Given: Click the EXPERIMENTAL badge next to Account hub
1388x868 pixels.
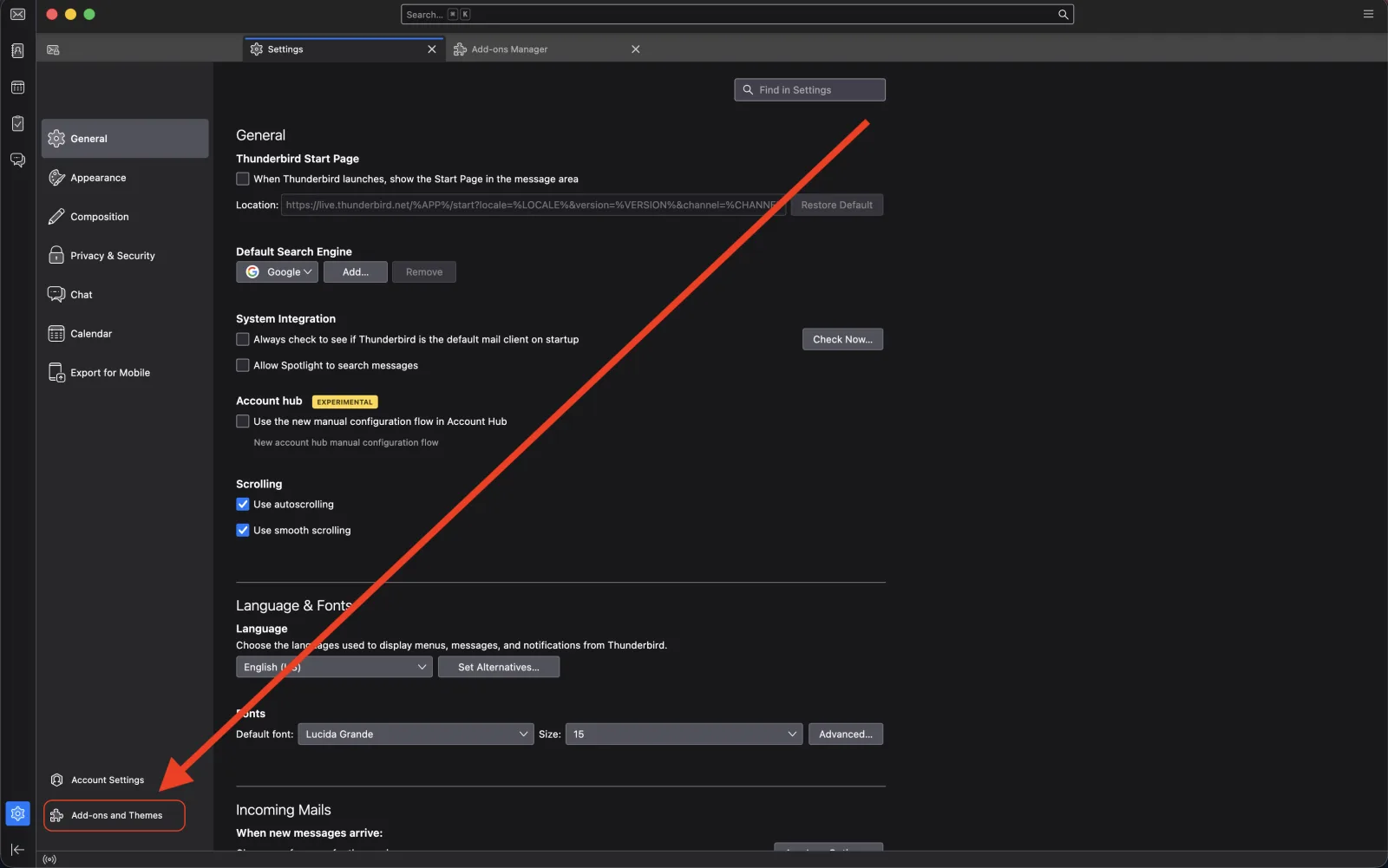Looking at the screenshot, I should 344,402.
